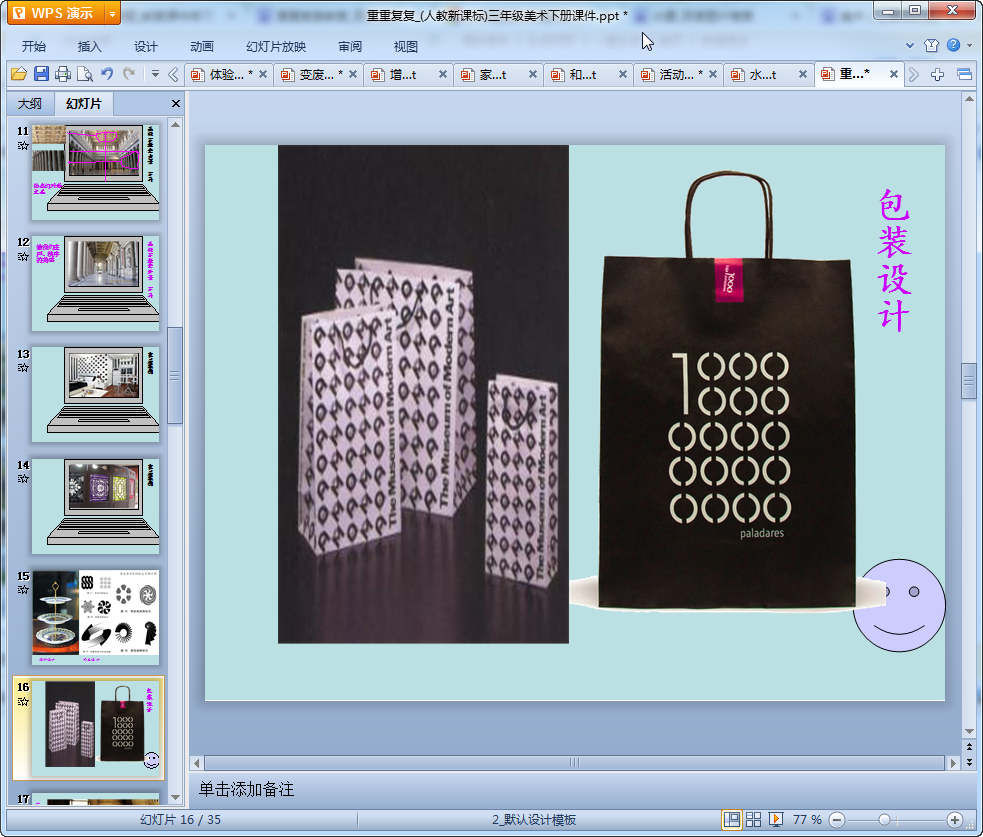Click the Undo arrow icon
Viewport: 983px width, 837px height.
click(107, 74)
